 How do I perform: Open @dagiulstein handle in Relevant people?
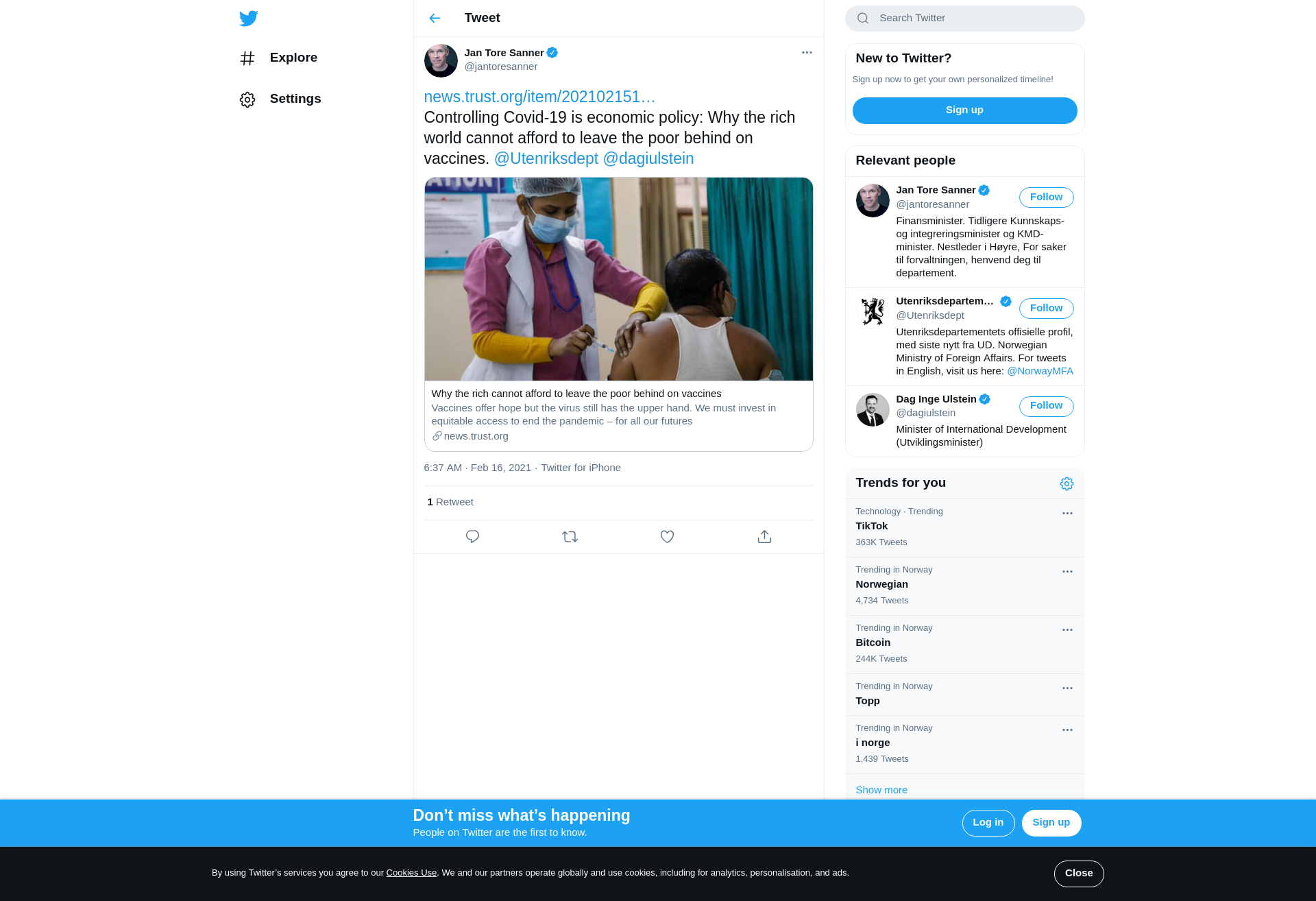click(x=926, y=413)
